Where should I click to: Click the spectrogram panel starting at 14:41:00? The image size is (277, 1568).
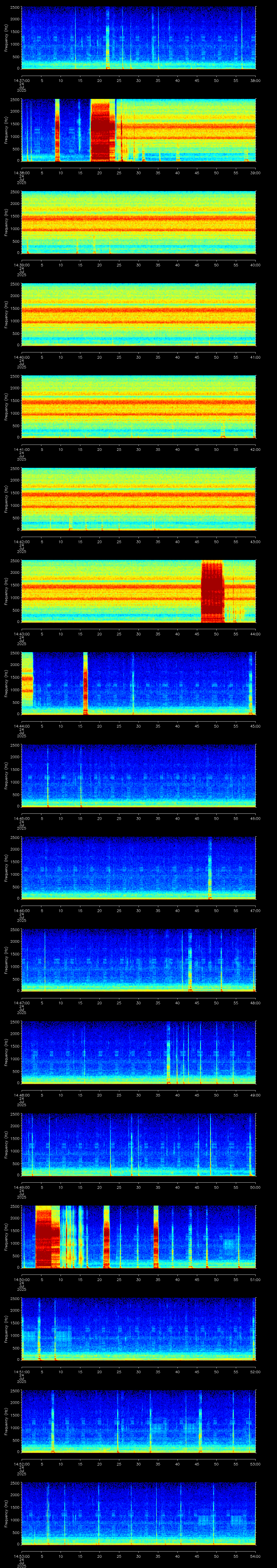(x=139, y=407)
